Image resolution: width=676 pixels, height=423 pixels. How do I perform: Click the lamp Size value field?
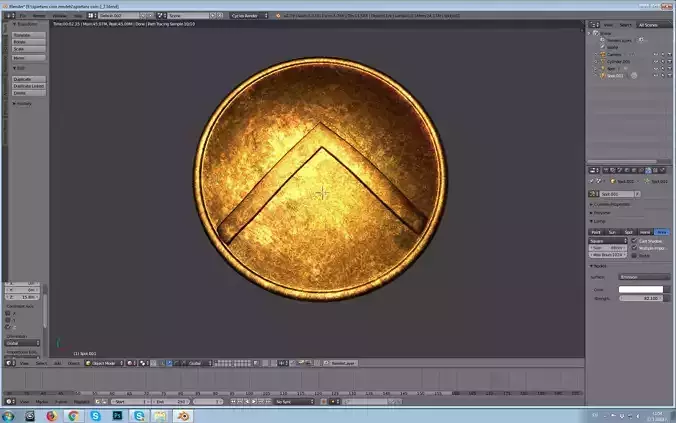pyautogui.click(x=608, y=248)
